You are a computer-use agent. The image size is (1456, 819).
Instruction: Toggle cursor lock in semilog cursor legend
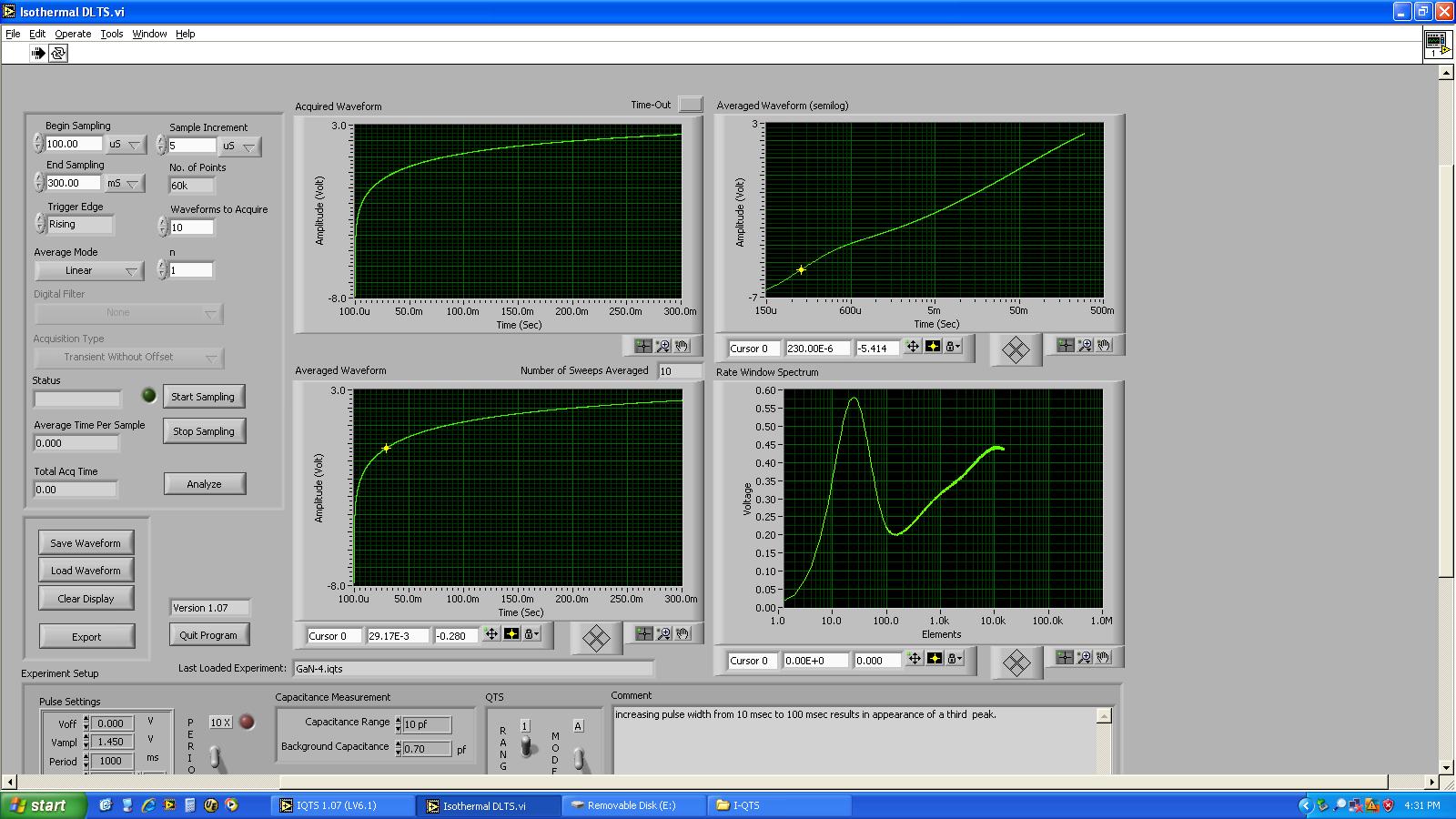(x=953, y=347)
